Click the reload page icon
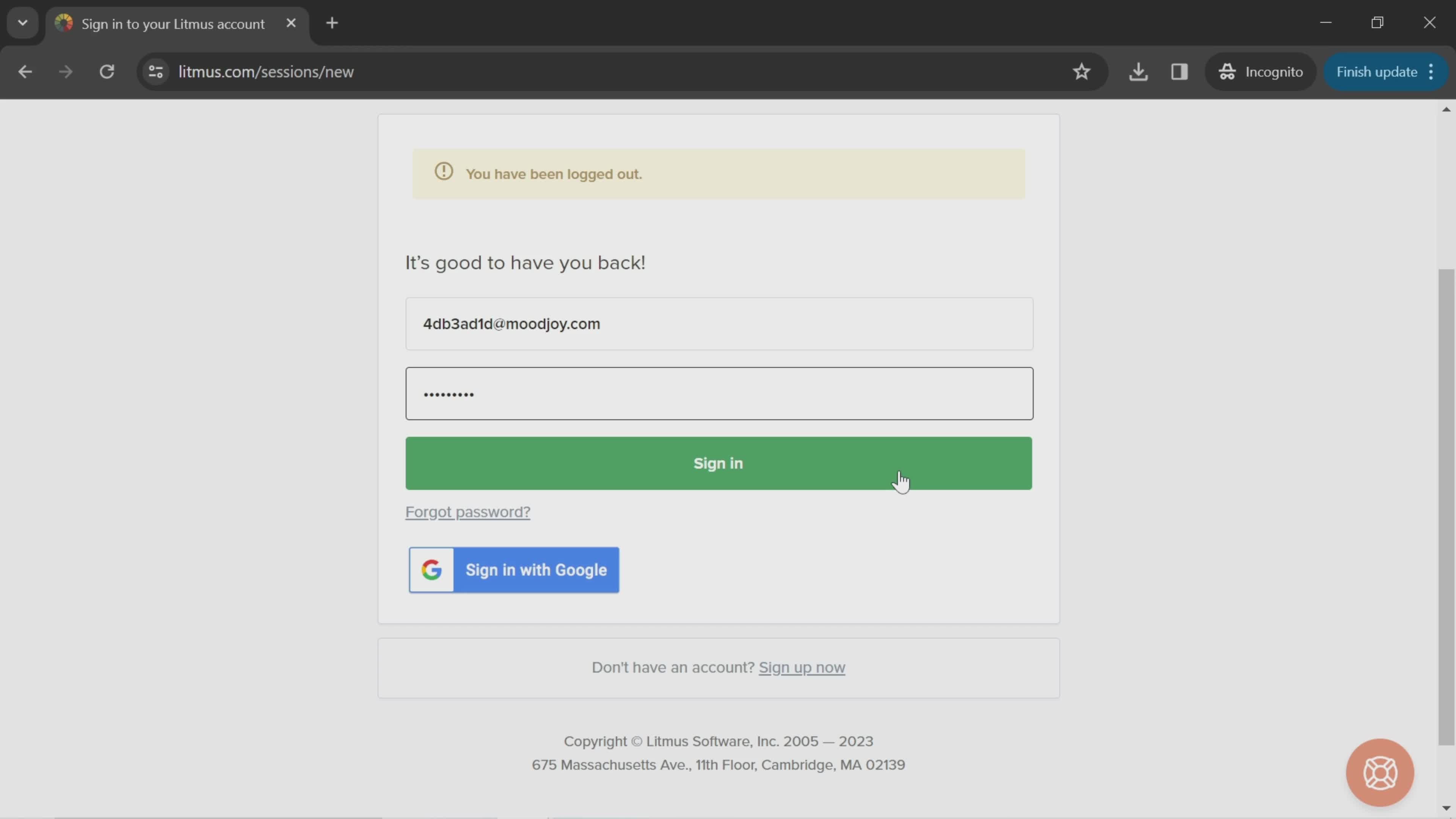1456x819 pixels. point(107,72)
